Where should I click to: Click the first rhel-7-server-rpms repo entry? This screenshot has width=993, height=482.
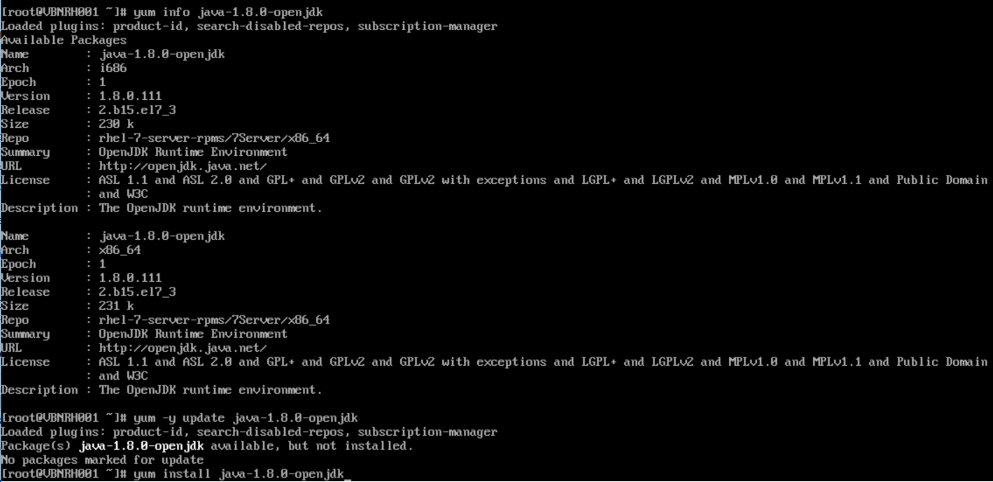[x=215, y=138]
